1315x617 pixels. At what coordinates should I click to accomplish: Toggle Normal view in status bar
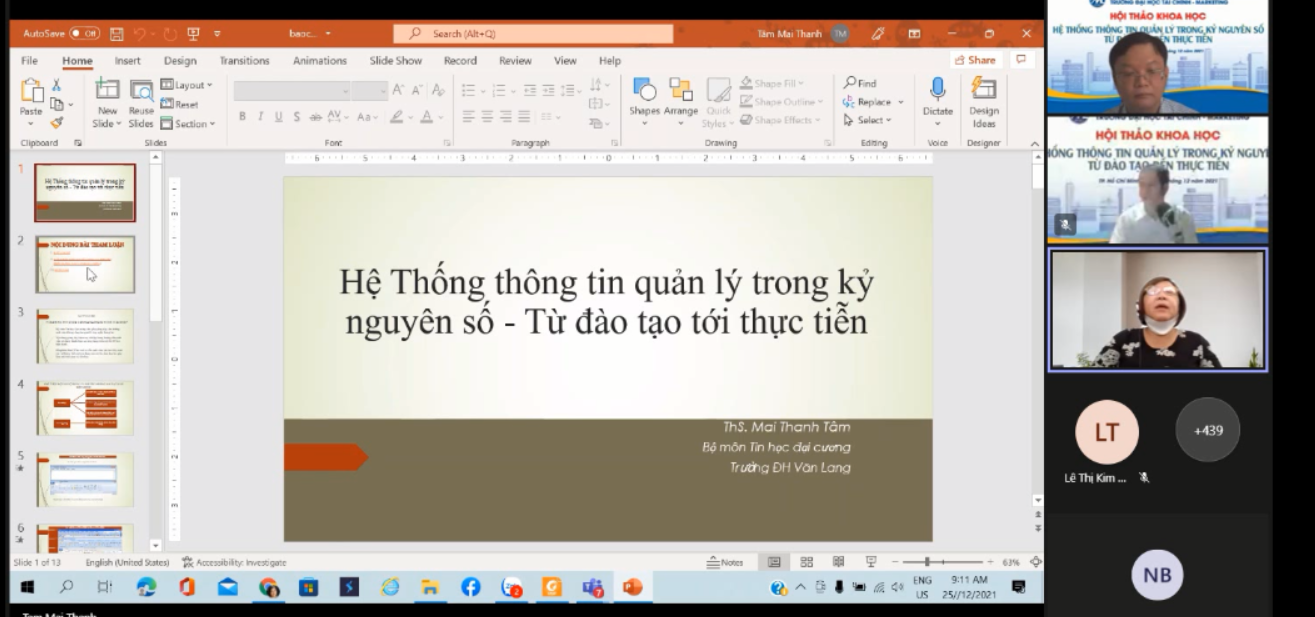tap(774, 562)
